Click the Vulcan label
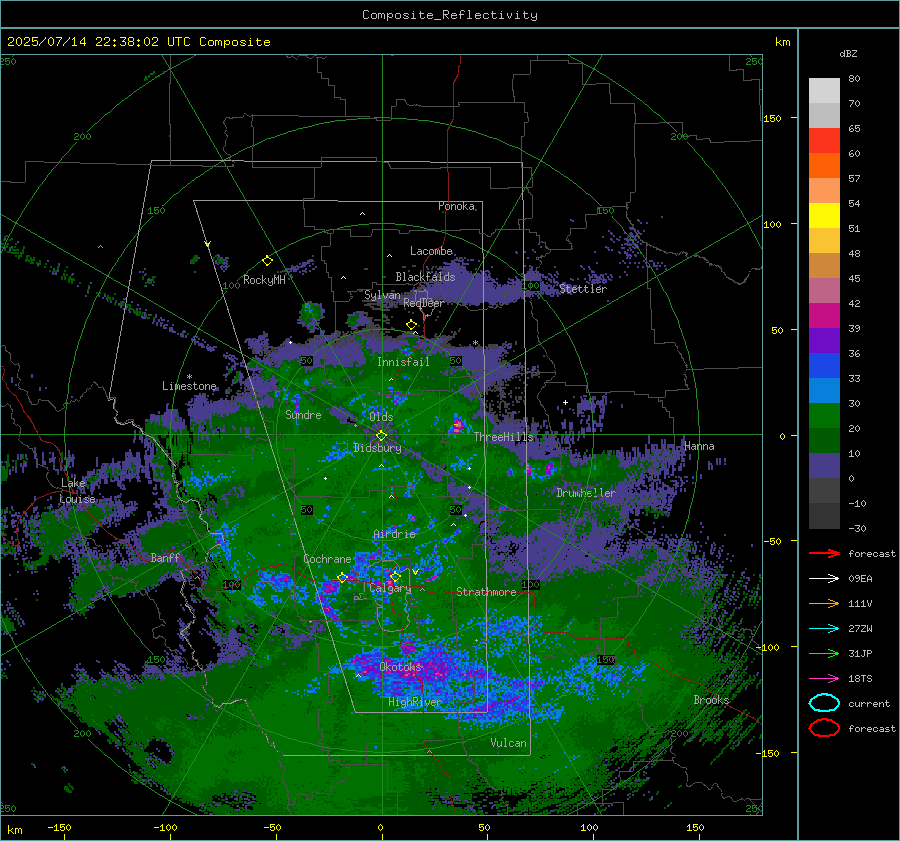This screenshot has height=841, width=900. coord(508,743)
